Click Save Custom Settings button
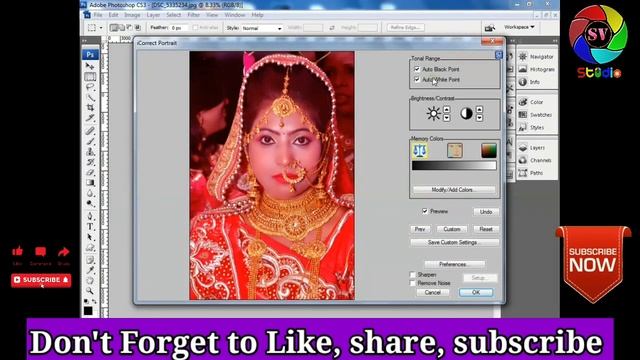Image resolution: width=640 pixels, height=360 pixels. [454, 242]
